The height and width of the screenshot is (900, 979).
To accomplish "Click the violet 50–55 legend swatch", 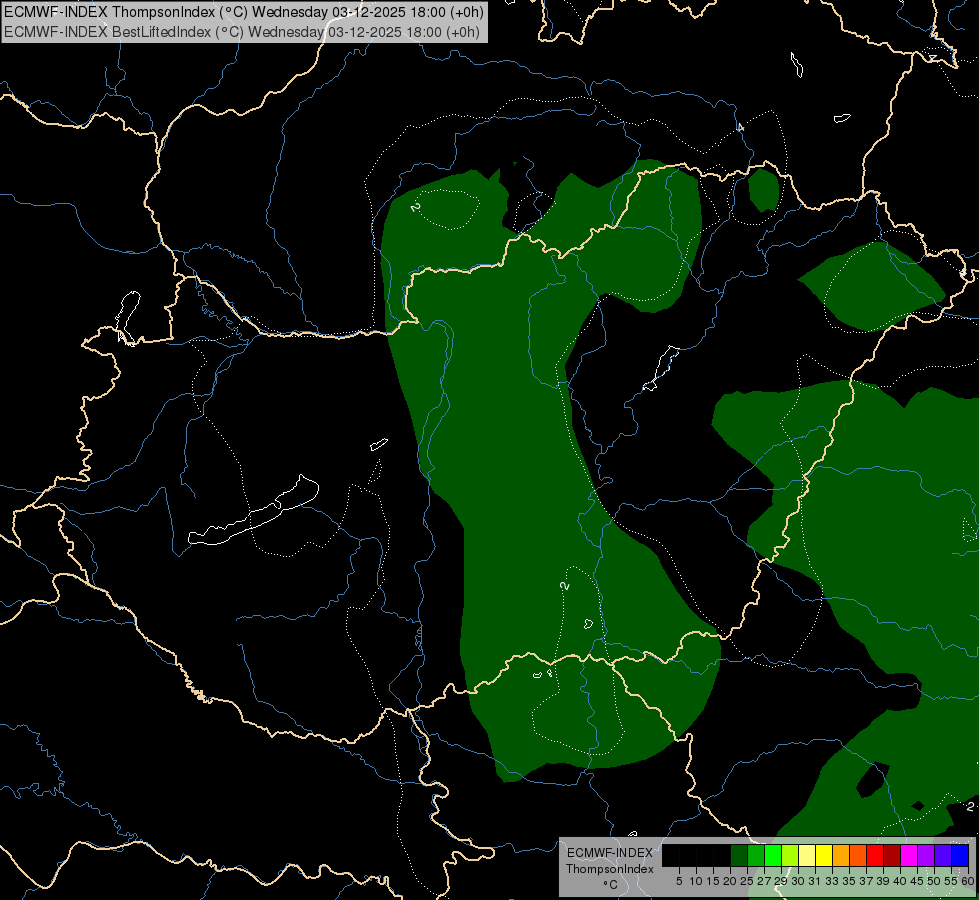I will coord(943,855).
